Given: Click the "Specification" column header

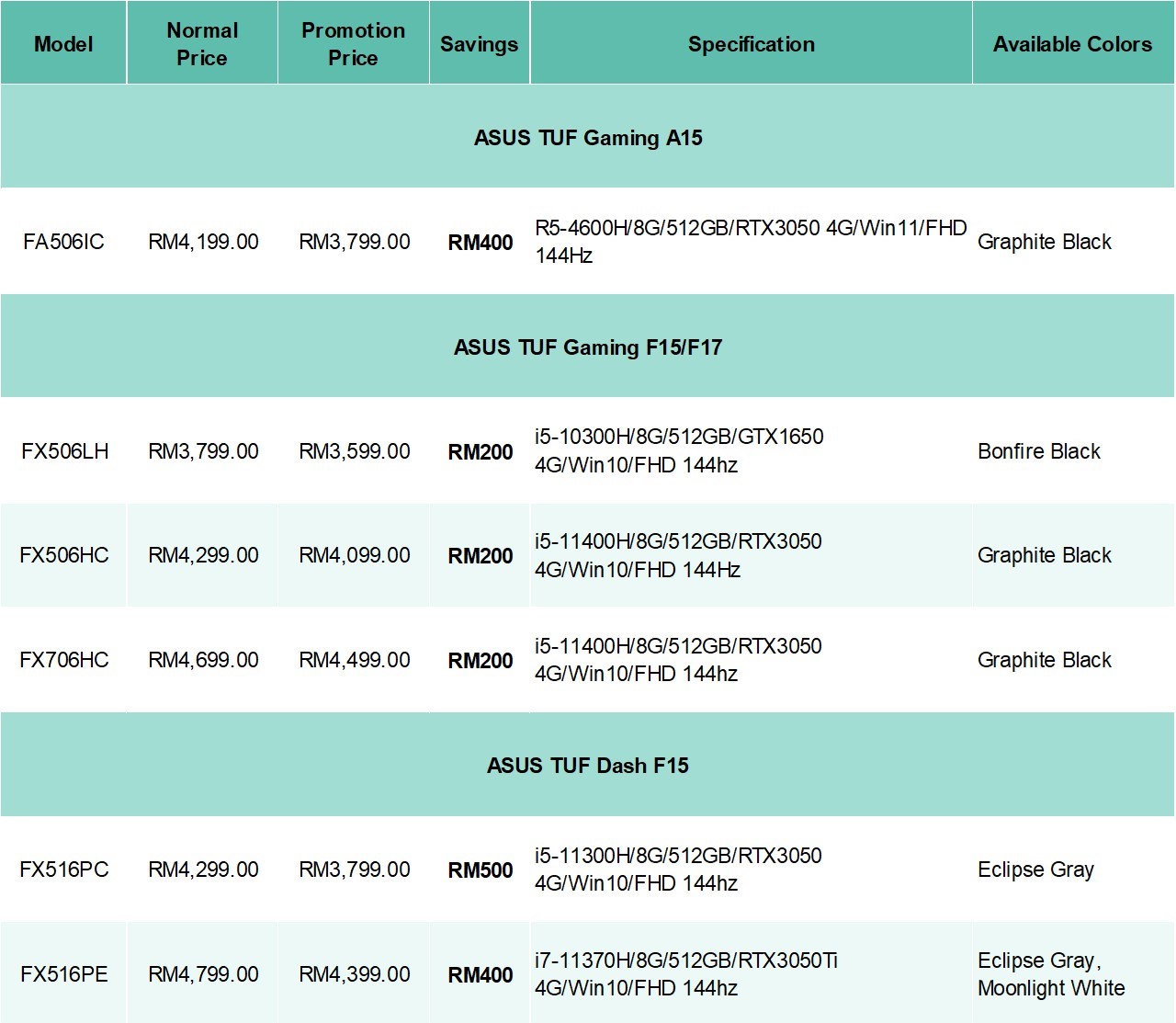Looking at the screenshot, I should [751, 44].
